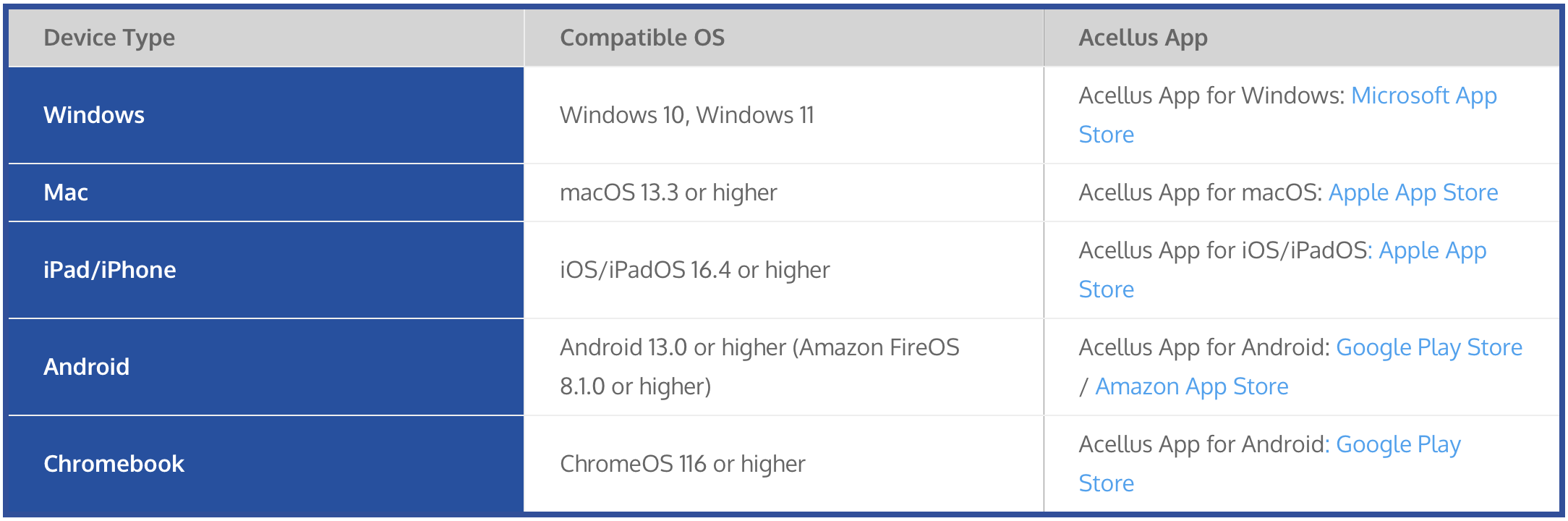Open Apple App Store link for iOS/iPadOS
Viewport: 1568px width, 521px height.
[1432, 251]
